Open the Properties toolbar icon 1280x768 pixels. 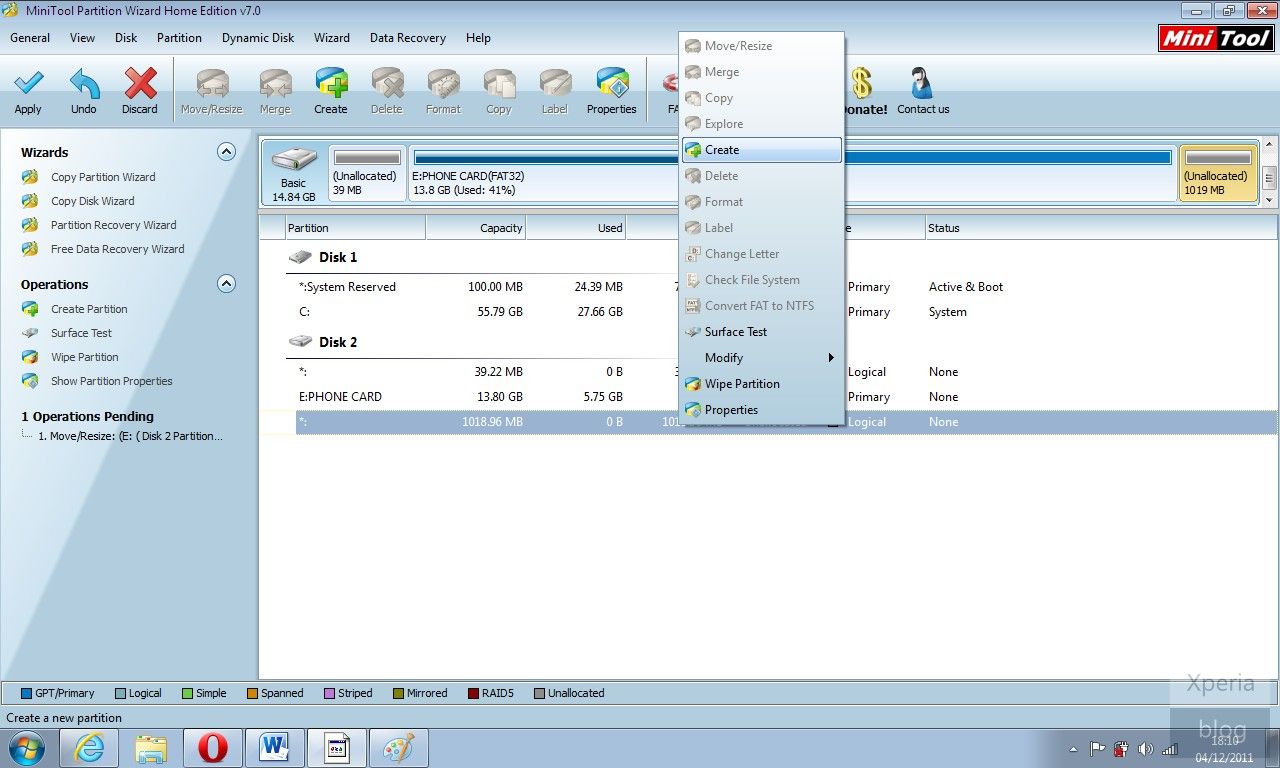click(611, 85)
